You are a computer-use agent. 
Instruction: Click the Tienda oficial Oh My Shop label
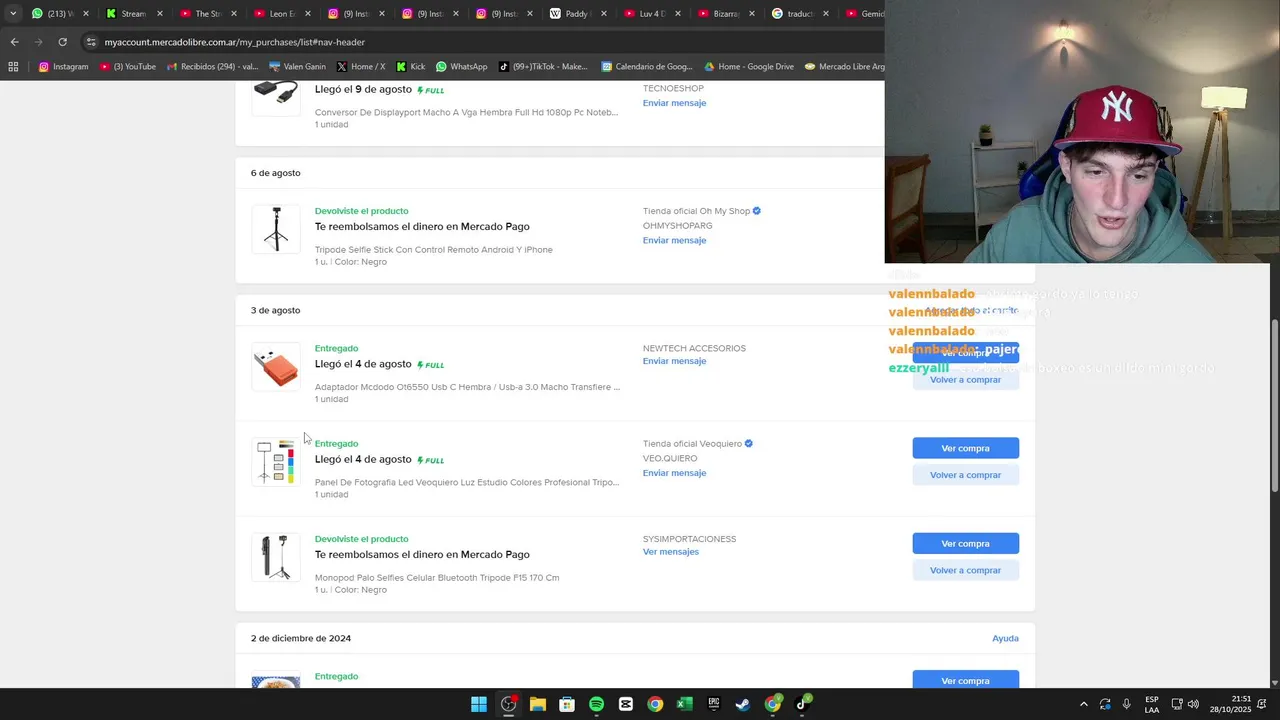click(x=696, y=211)
